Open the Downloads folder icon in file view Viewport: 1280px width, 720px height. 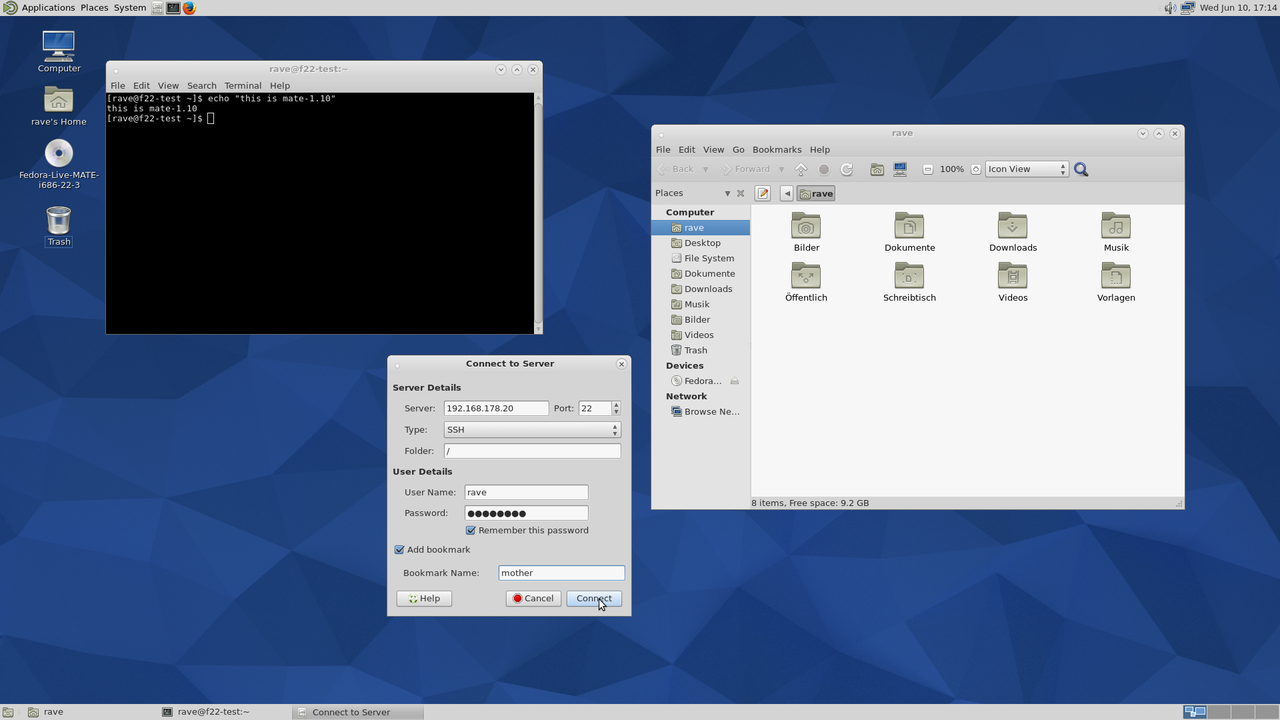(1012, 227)
